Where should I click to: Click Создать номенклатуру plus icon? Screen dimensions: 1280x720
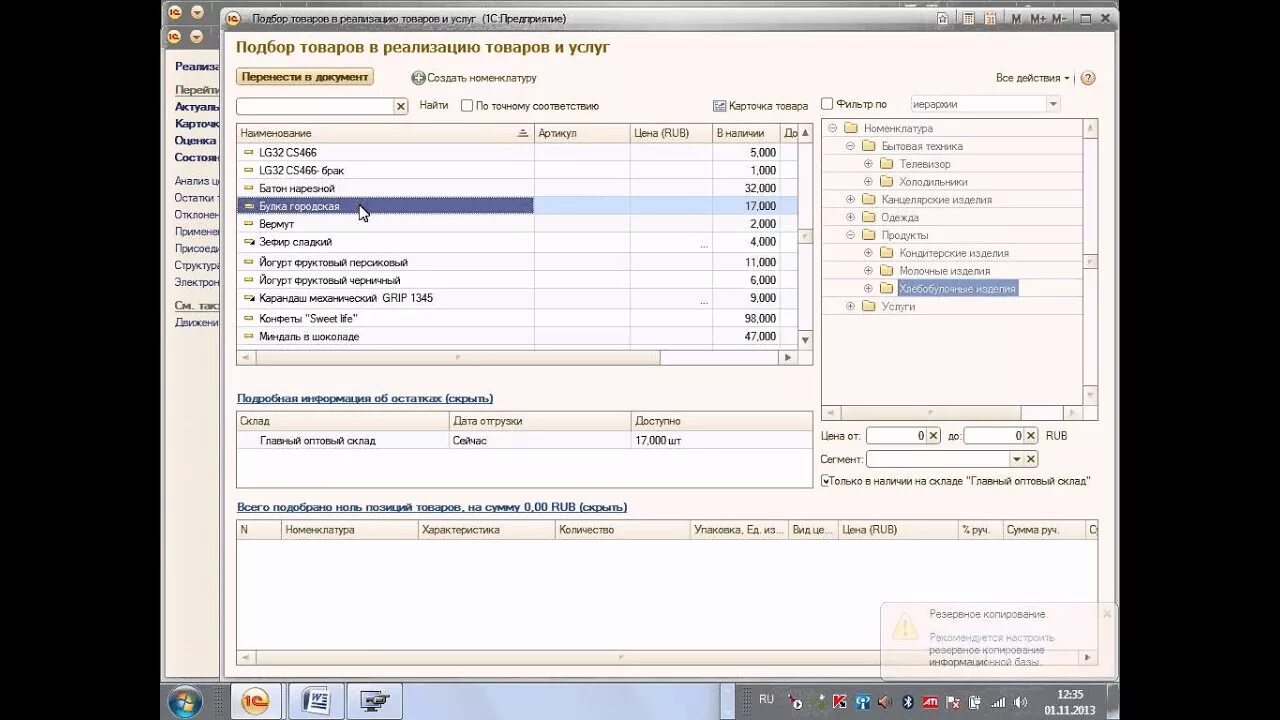pyautogui.click(x=418, y=78)
